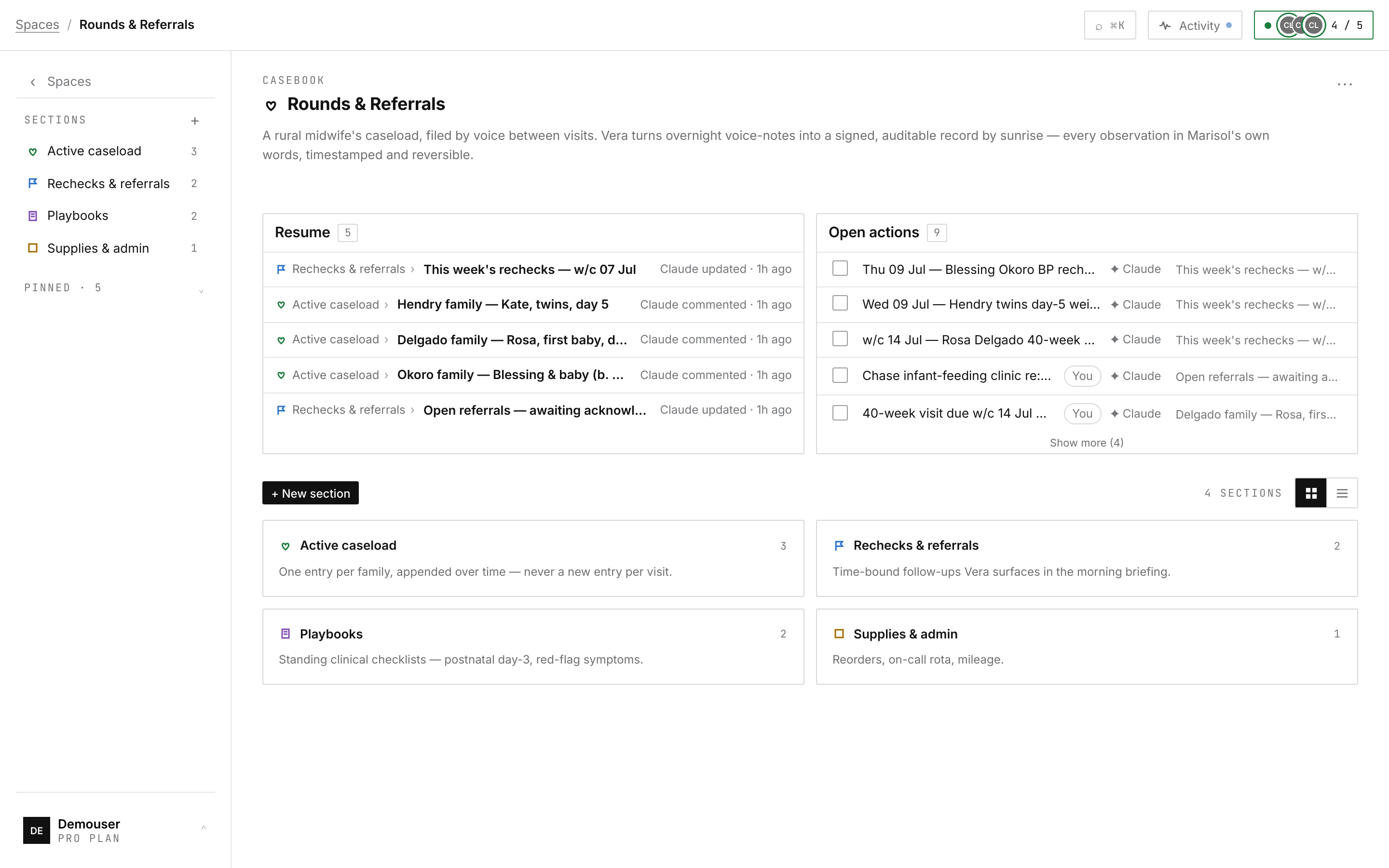The image size is (1389, 868).
Task: Open the Supplies & admin section card
Action: (1087, 646)
